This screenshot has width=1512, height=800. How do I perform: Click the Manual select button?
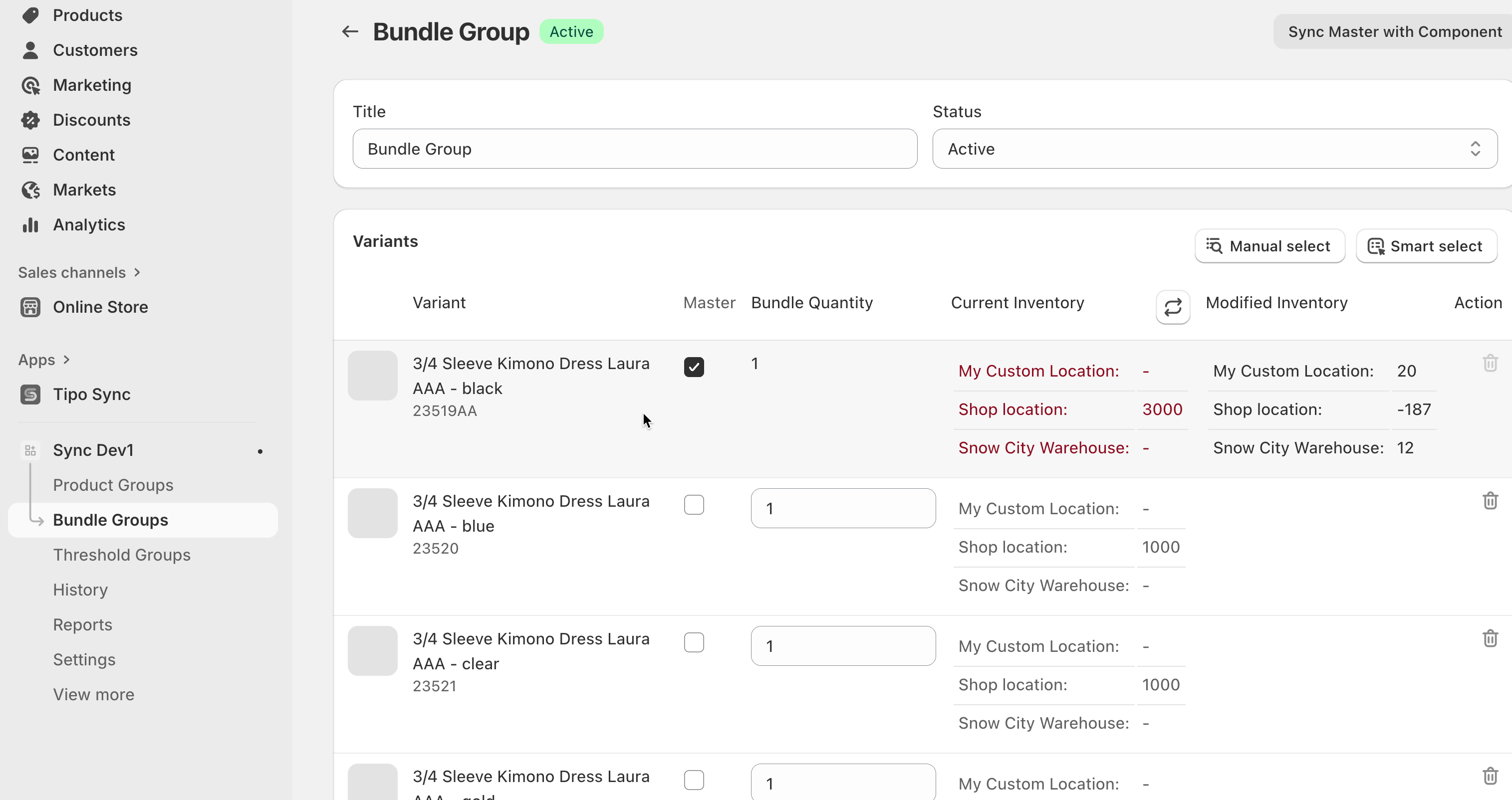click(1269, 246)
